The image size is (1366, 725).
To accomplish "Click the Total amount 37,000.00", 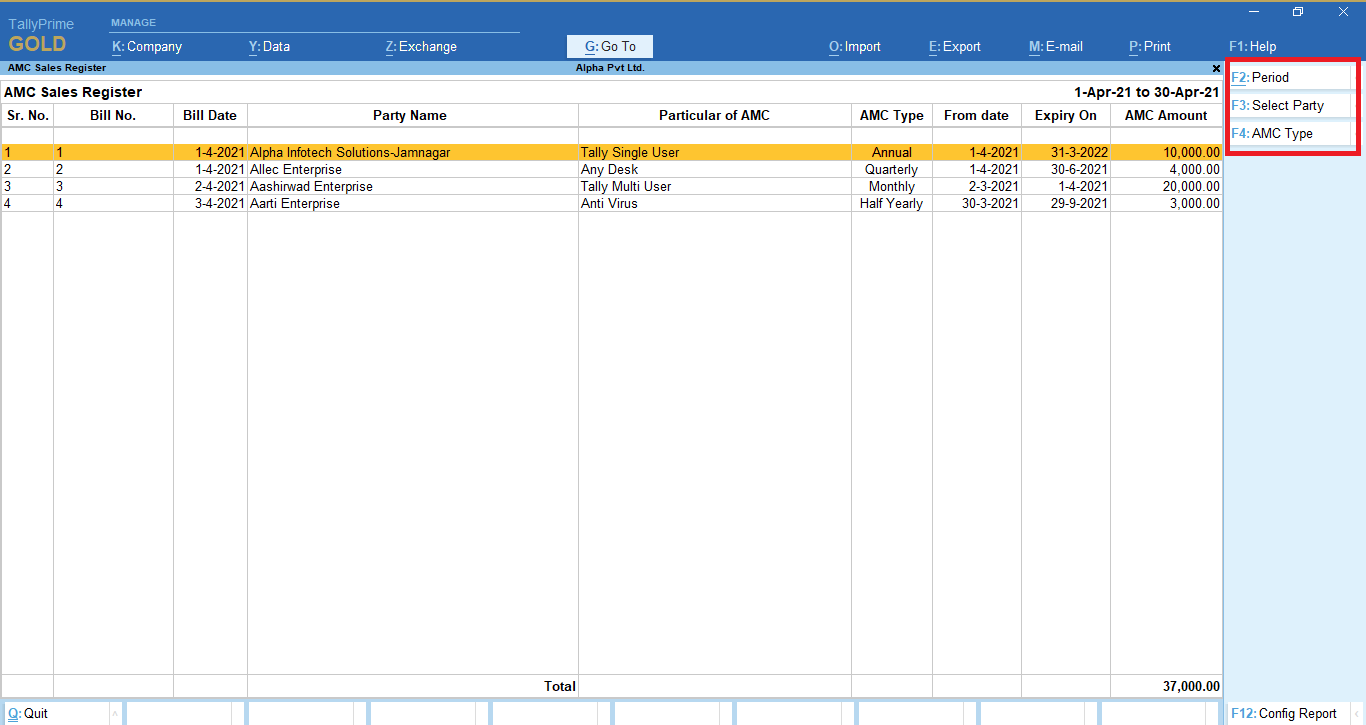I will click(x=1190, y=686).
